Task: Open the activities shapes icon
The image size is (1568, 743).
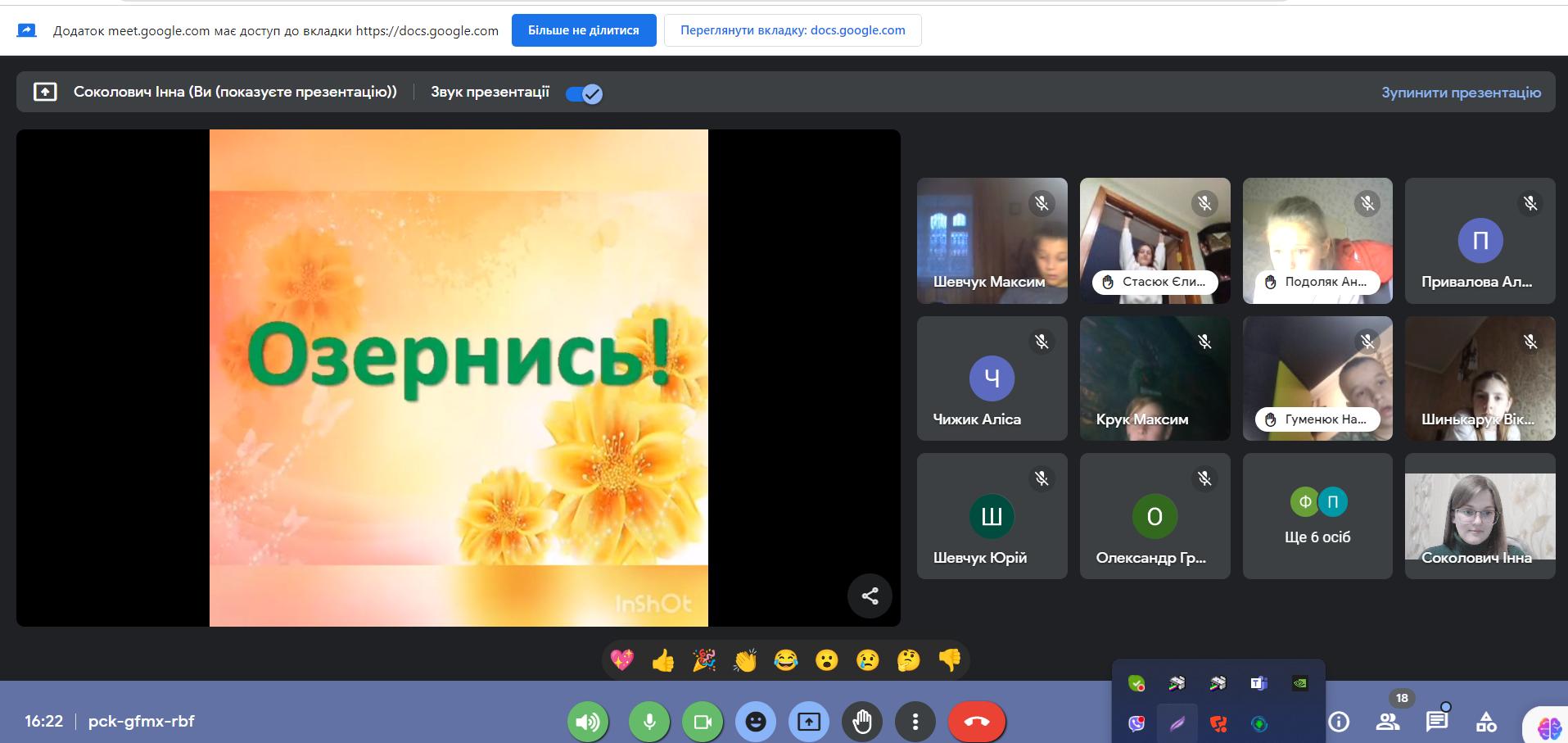Action: point(1486,722)
